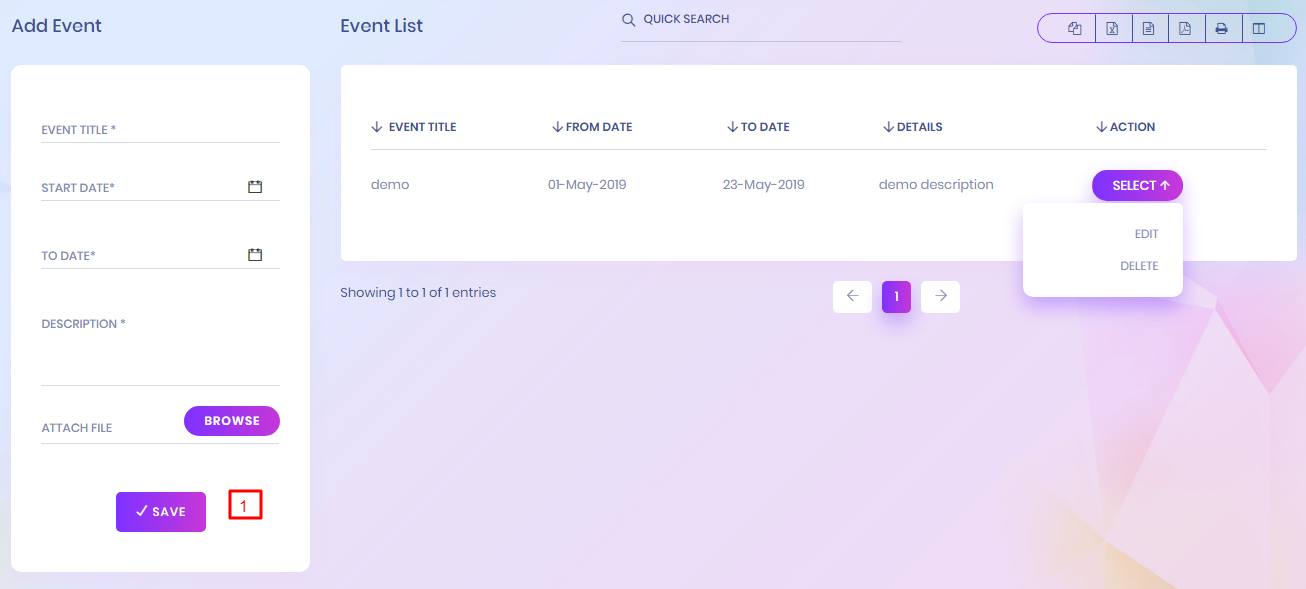
Task: Sort the list by Event Title
Action: (x=414, y=127)
